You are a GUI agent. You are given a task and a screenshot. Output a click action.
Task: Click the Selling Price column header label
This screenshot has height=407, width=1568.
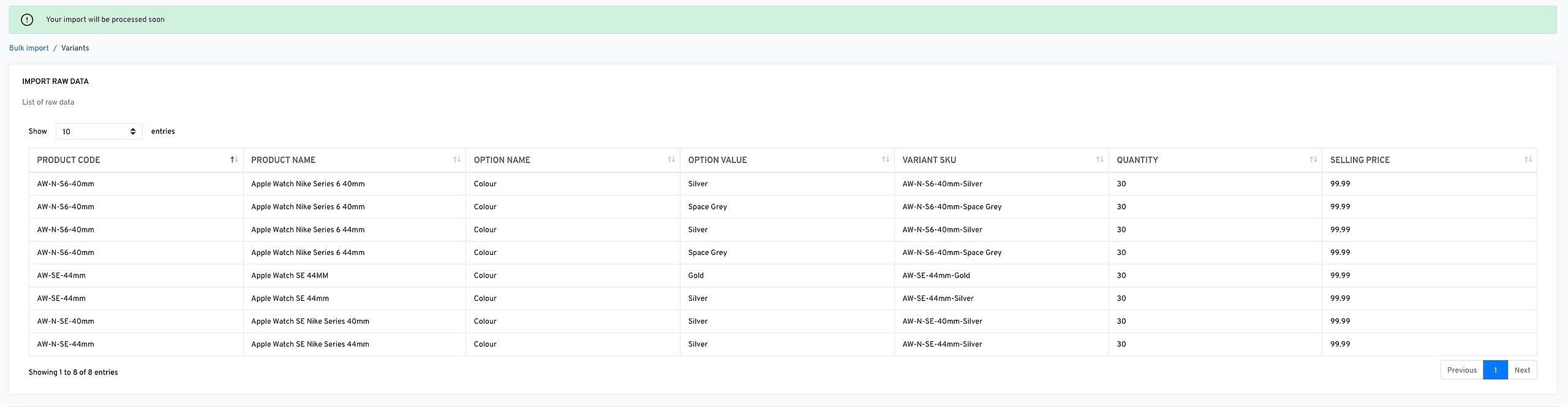tap(1360, 160)
